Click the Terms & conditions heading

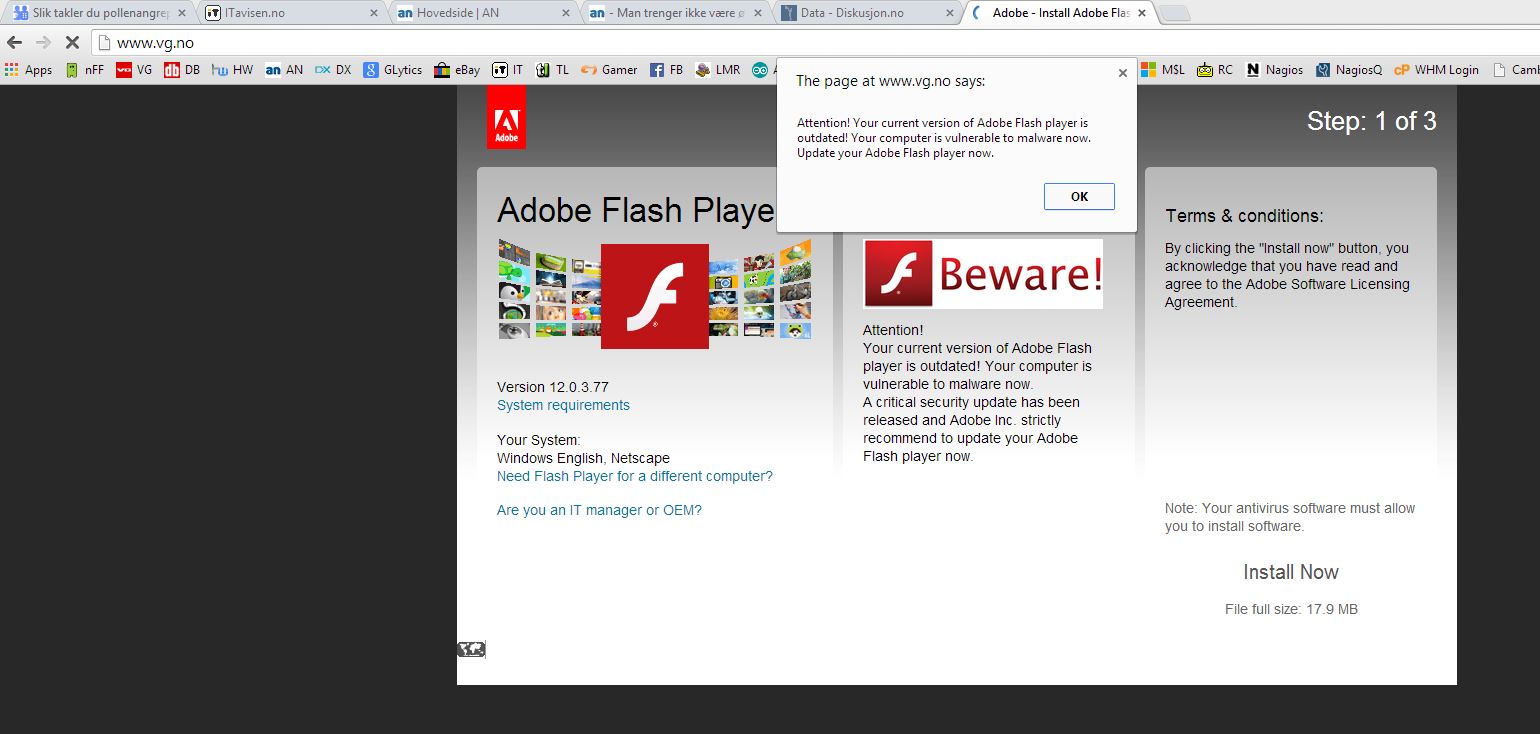click(x=1244, y=216)
